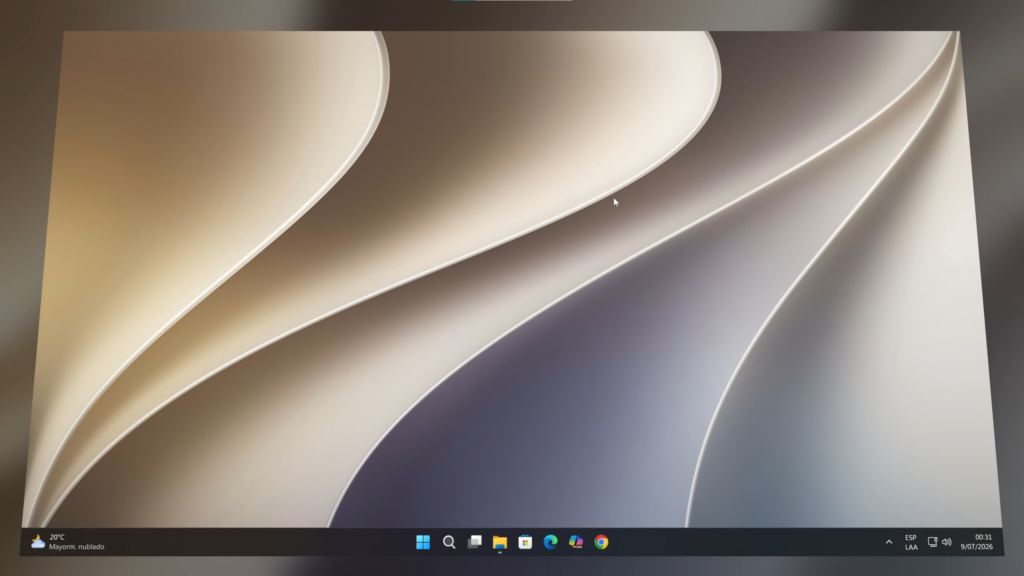Click the 'Mayorm. nublado' weather text

76,547
